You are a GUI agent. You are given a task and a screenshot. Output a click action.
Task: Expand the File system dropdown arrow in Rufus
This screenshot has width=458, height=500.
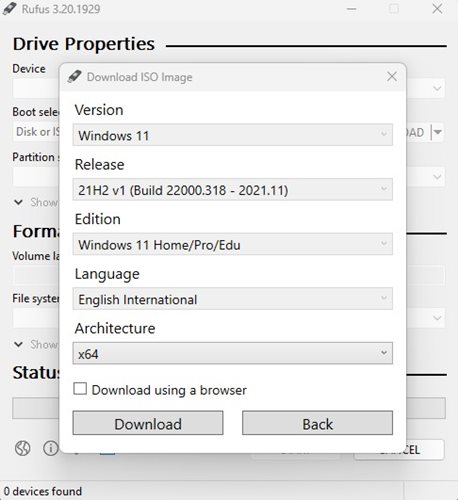[x=437, y=318]
